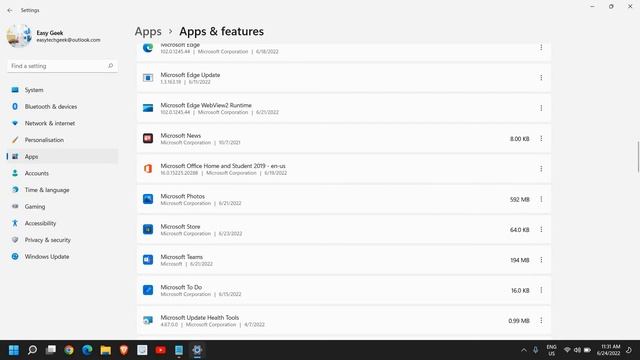Viewport: 640px width, 360px height.
Task: Click the microphone icon in system tray
Action: [x=536, y=350]
